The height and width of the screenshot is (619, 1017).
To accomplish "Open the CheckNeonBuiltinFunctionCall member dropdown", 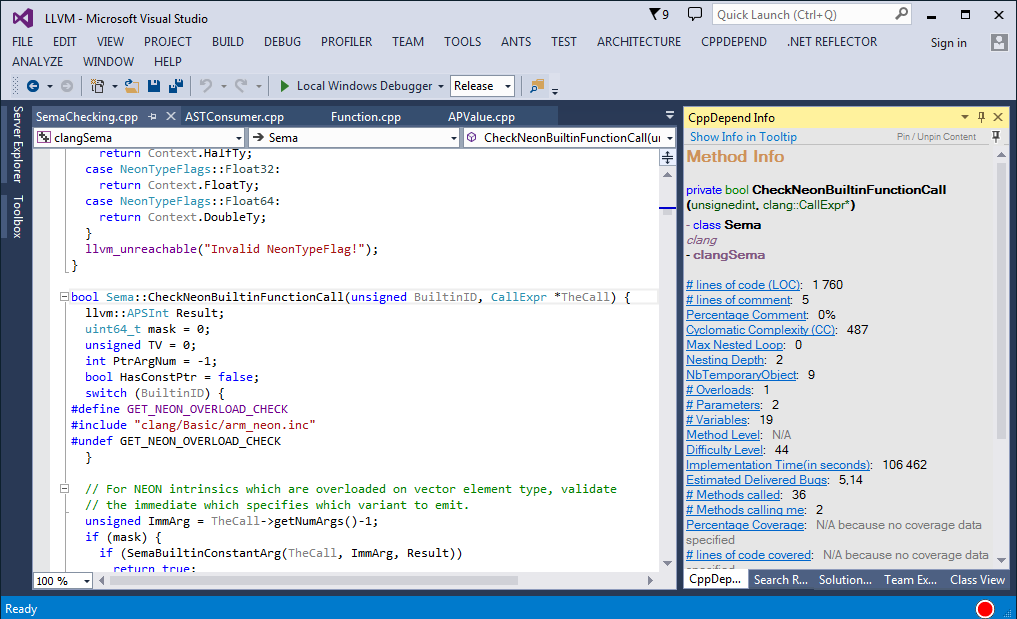I will pos(669,138).
